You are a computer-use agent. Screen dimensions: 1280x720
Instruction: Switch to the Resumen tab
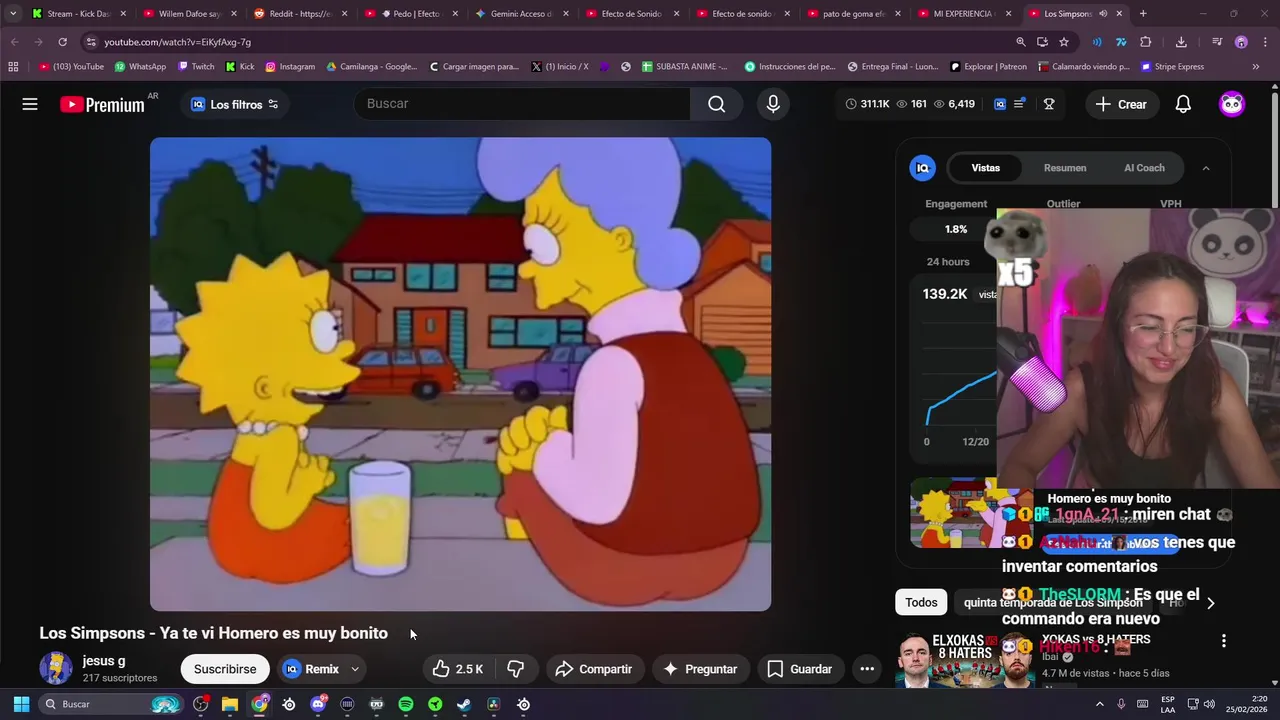1065,168
